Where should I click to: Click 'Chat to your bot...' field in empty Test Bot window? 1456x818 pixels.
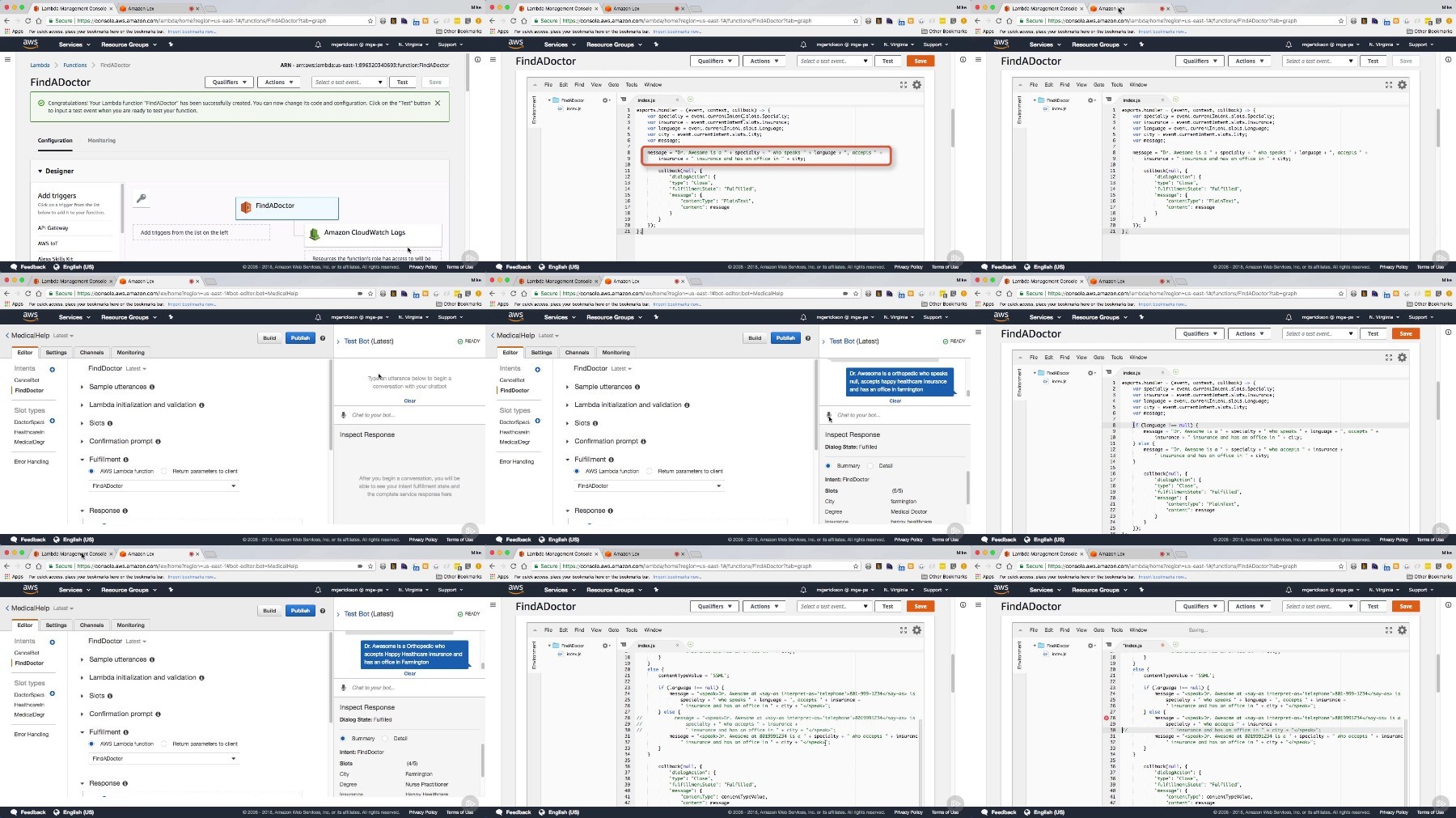click(409, 415)
